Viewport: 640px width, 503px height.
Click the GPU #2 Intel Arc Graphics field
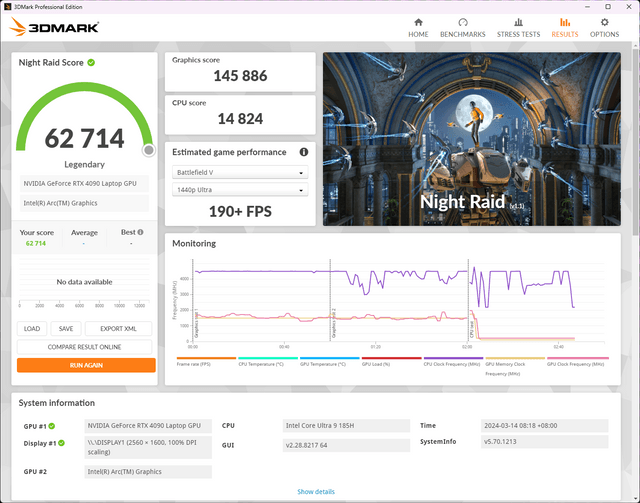(x=148, y=472)
